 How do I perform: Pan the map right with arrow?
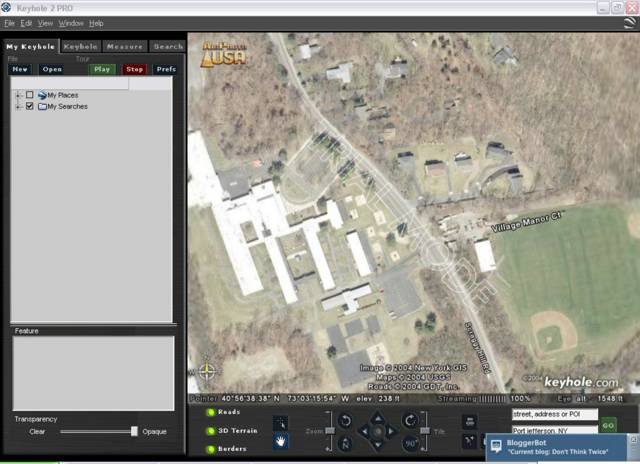[391, 431]
